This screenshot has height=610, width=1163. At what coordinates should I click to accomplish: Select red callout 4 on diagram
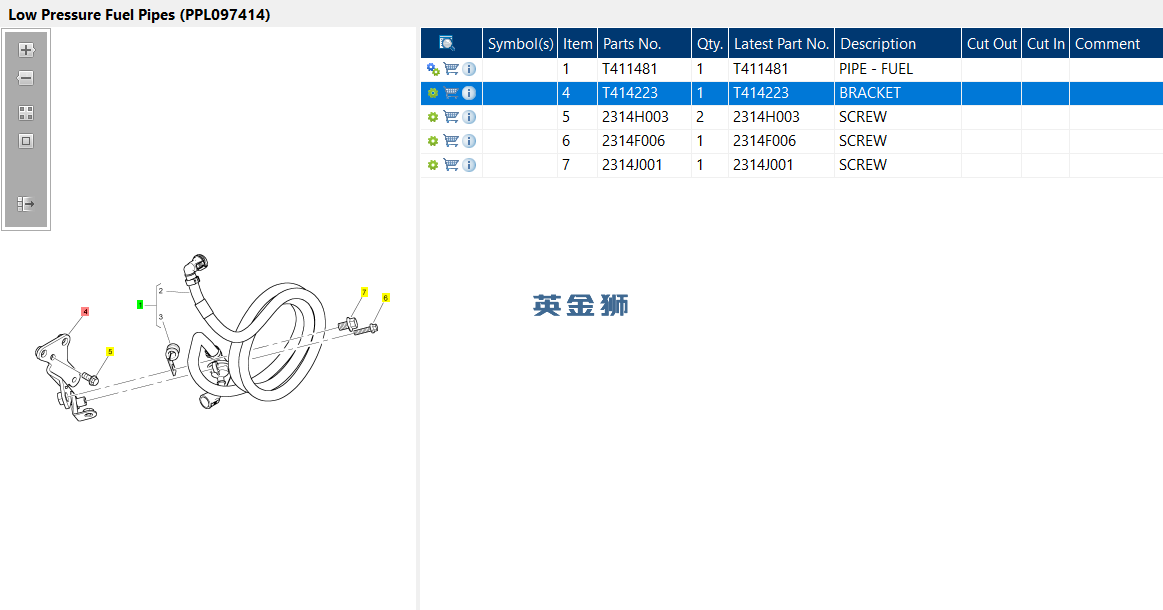pos(85,312)
